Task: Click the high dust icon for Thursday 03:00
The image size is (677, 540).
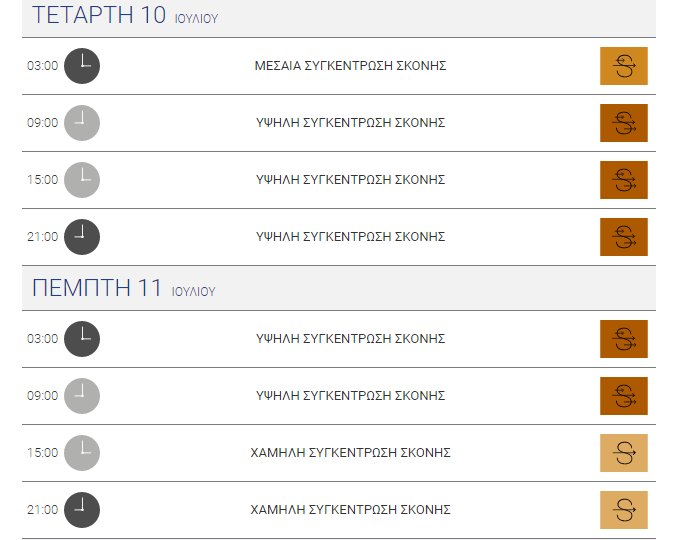Action: [623, 339]
